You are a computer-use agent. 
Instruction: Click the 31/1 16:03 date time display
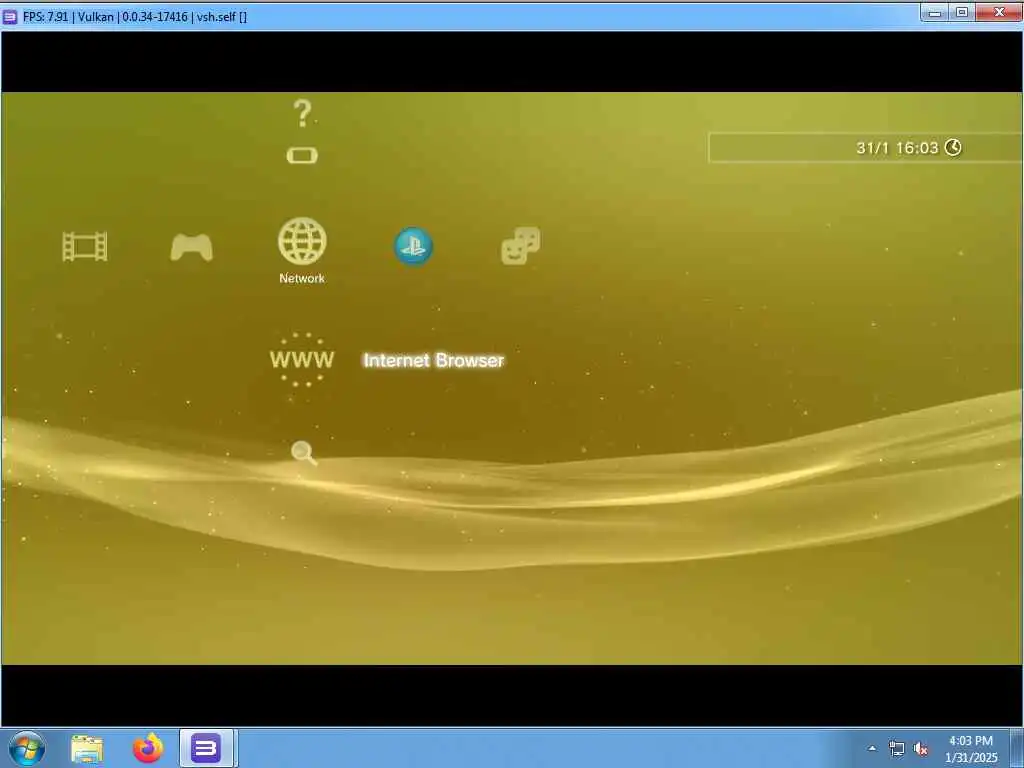(x=897, y=148)
